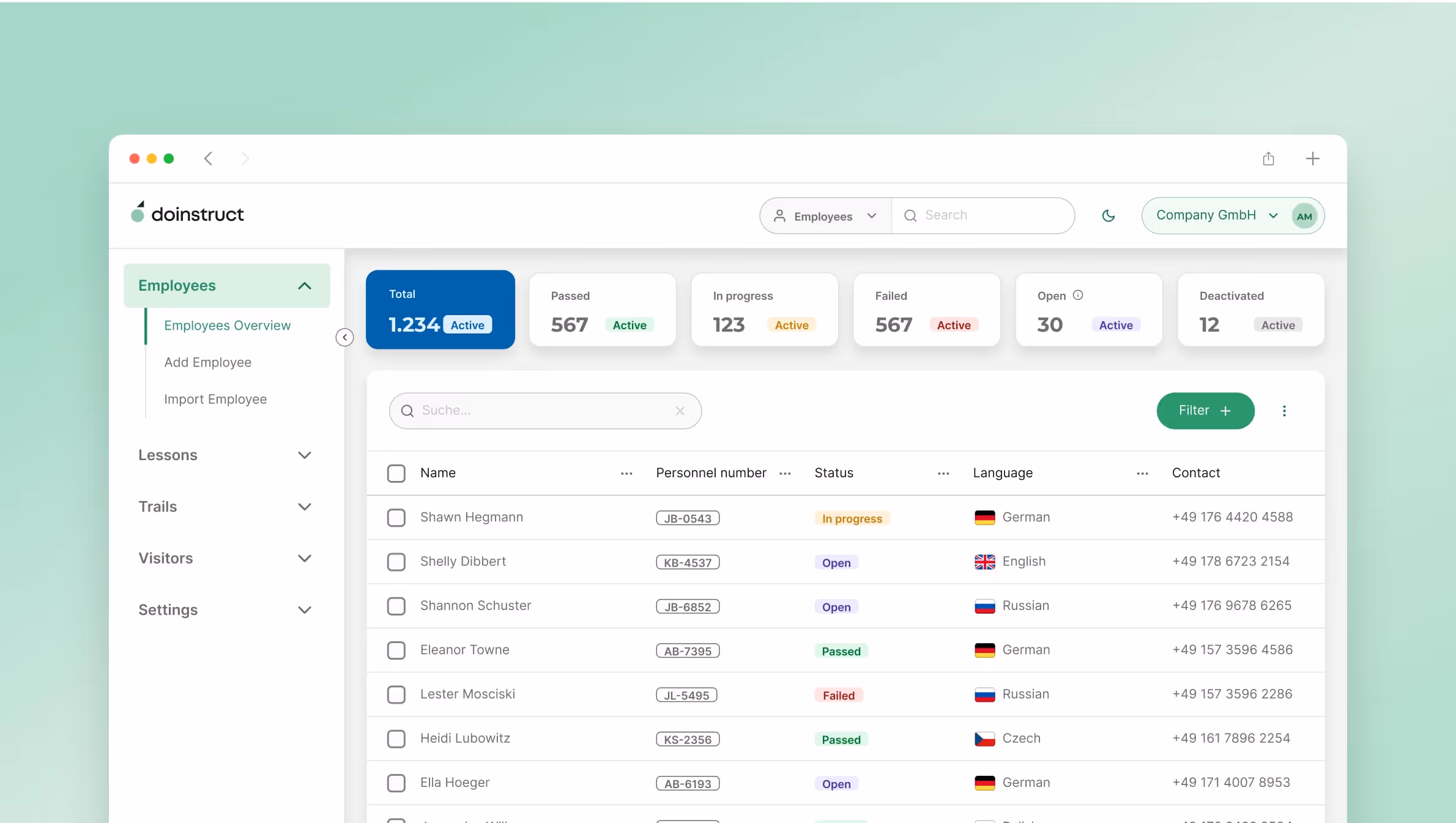The image size is (1456, 823).
Task: Collapse sidebar with round arrow button
Action: click(344, 337)
